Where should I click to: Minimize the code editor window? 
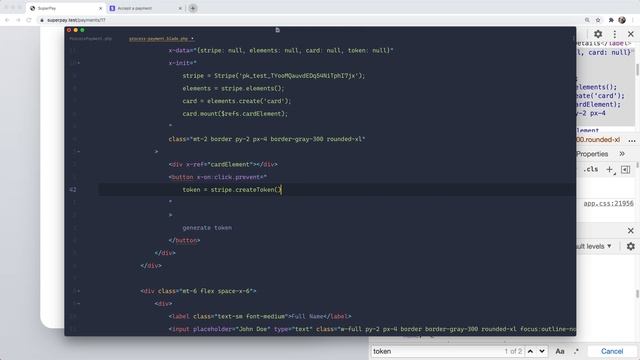point(76,30)
